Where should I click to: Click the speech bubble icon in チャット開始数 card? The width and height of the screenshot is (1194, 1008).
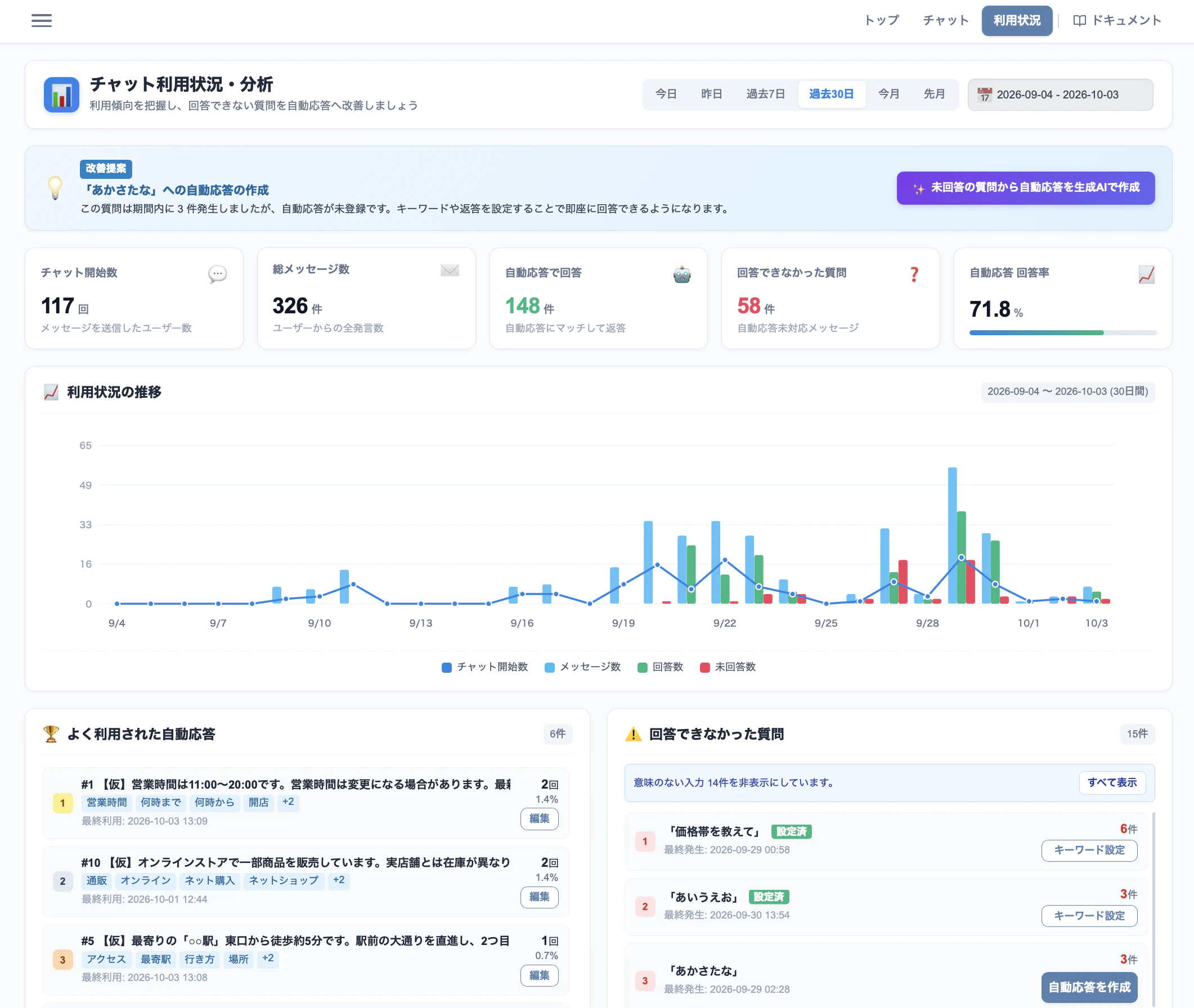[217, 274]
